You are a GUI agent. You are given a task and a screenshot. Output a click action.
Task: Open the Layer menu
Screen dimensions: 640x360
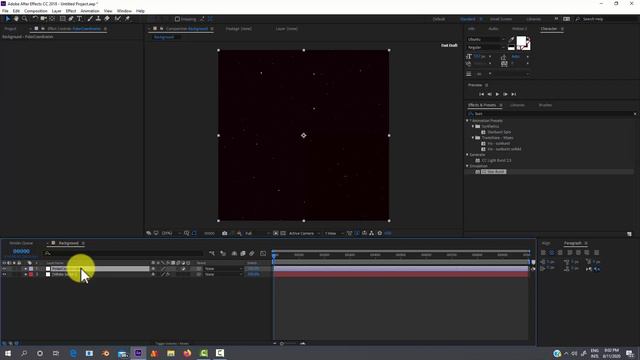[x=57, y=11]
